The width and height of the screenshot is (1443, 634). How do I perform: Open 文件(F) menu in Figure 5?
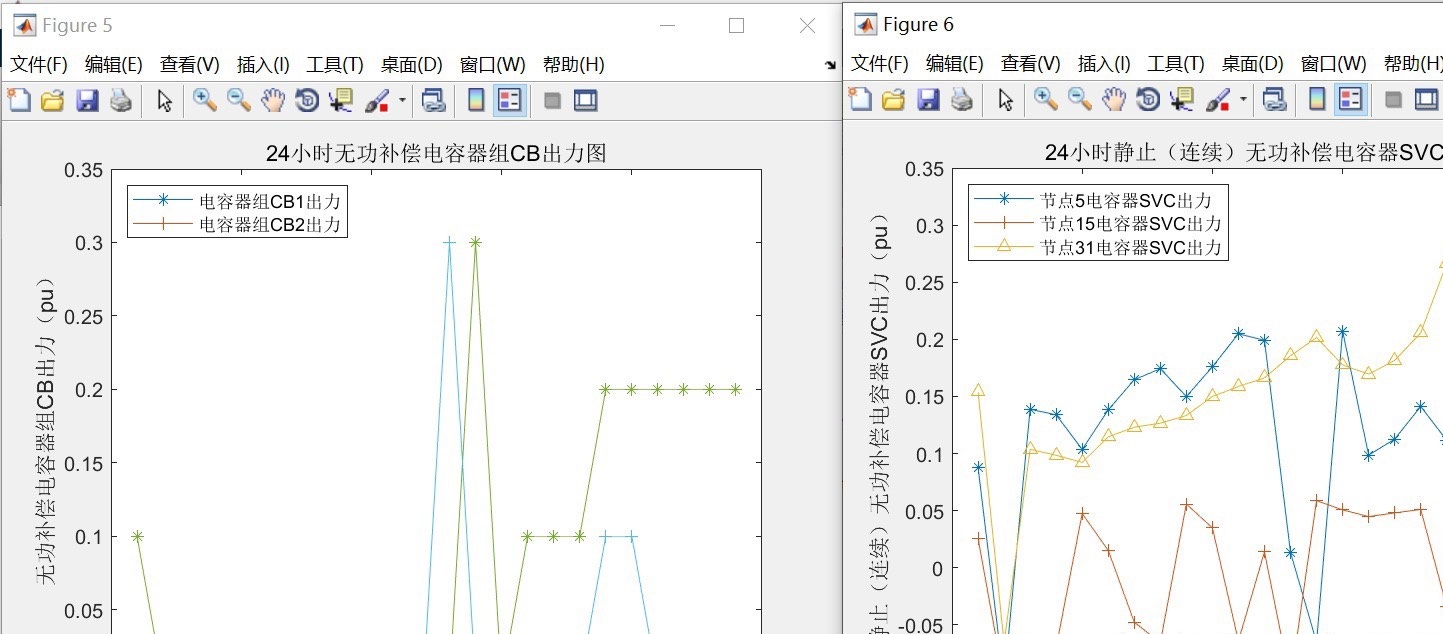[x=39, y=65]
